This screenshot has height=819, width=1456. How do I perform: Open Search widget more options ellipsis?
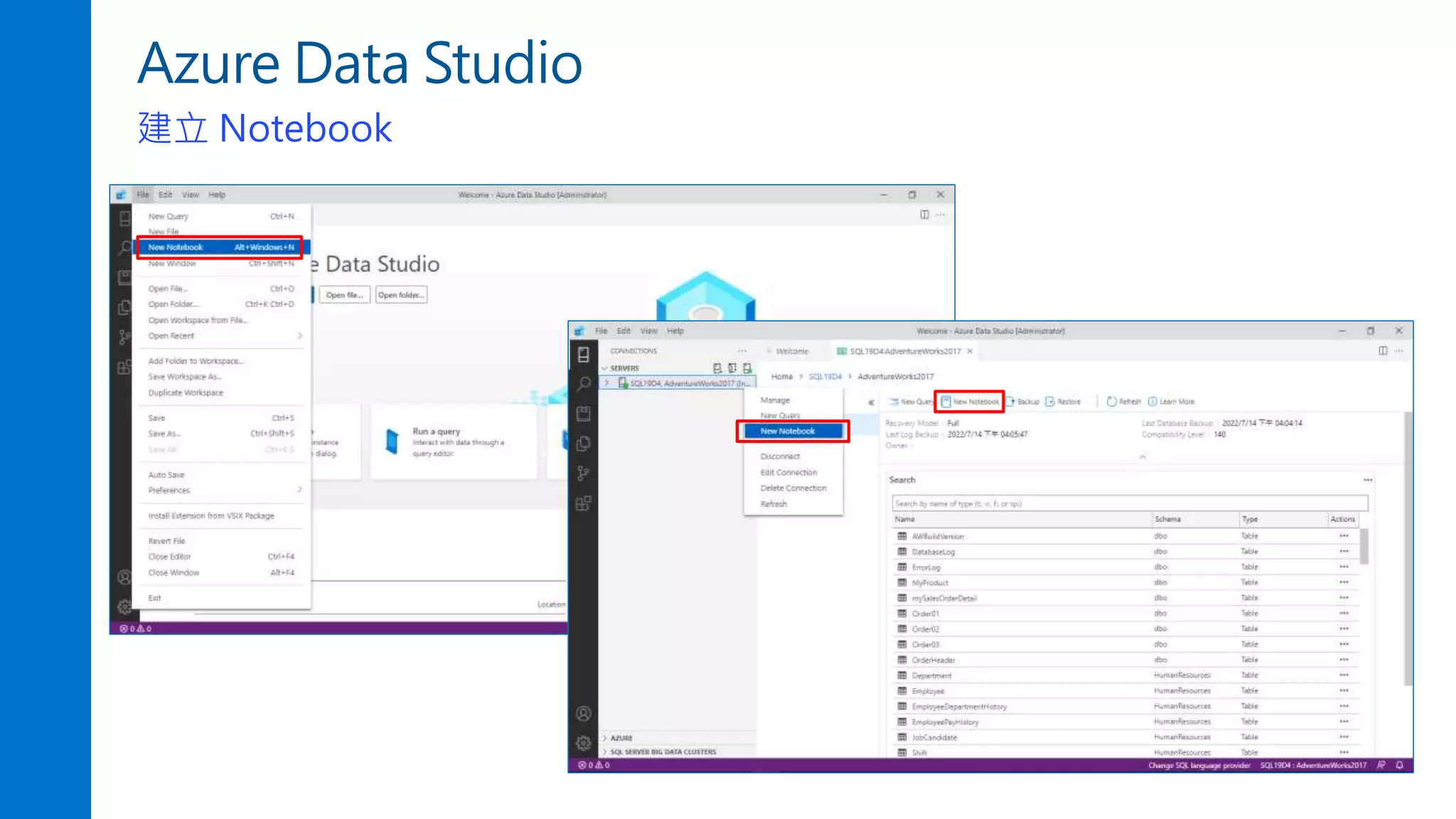pos(1368,480)
